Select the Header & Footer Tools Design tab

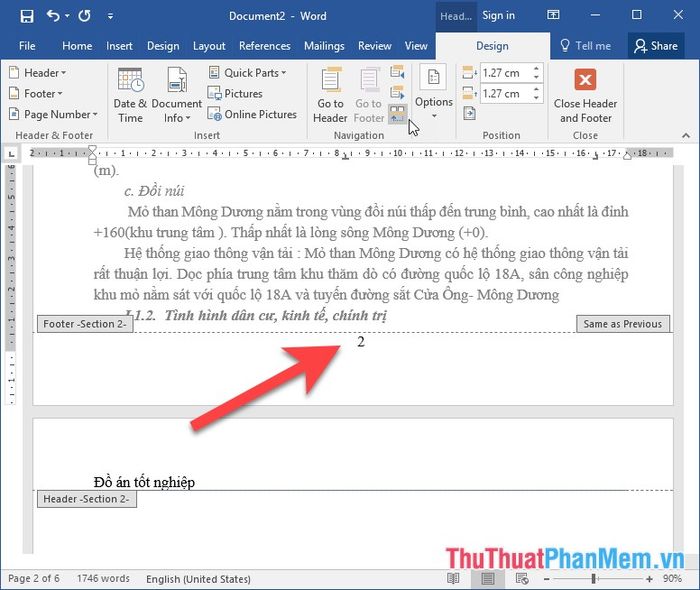pos(492,46)
